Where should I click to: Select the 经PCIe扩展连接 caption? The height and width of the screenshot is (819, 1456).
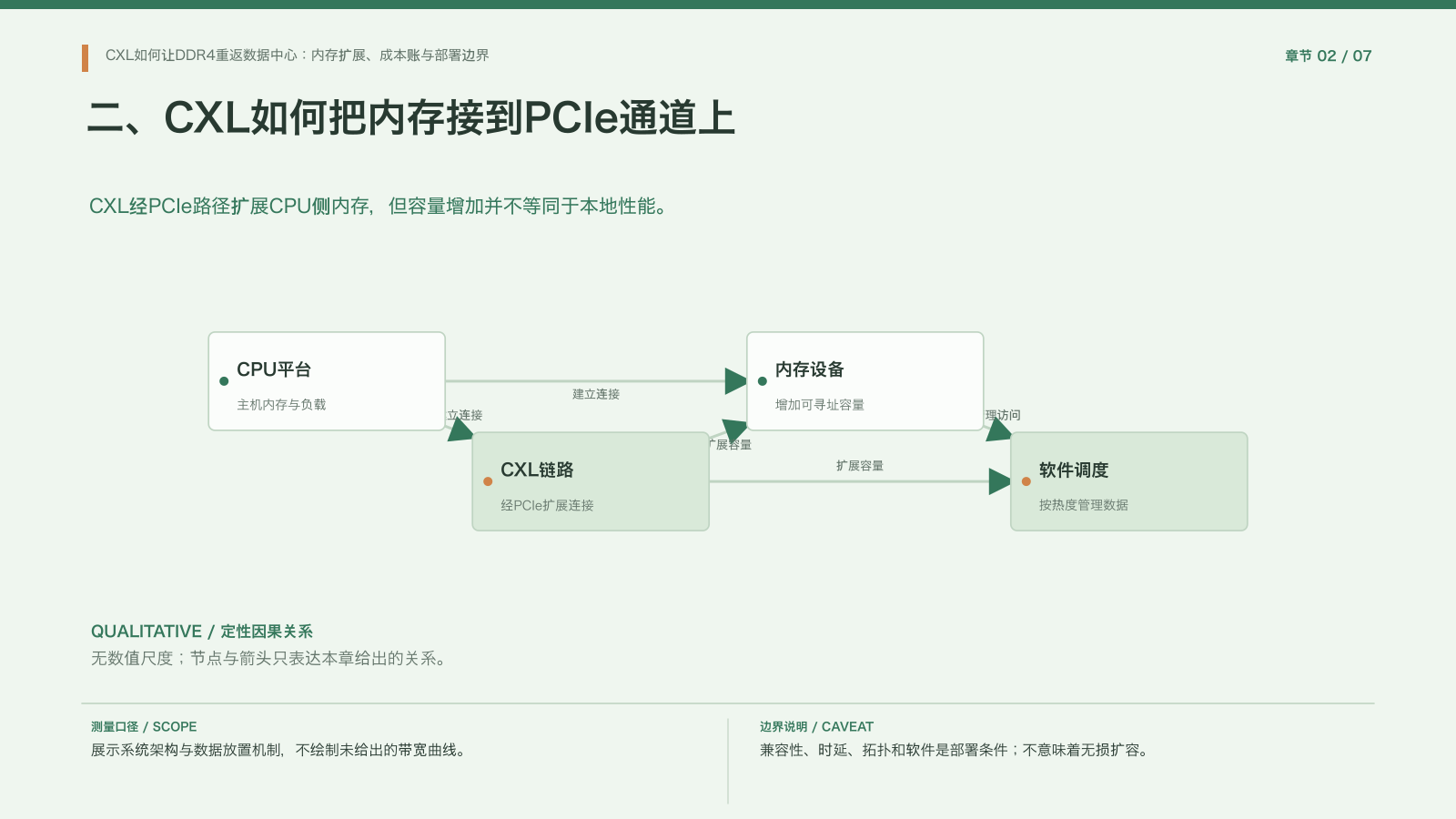547,505
